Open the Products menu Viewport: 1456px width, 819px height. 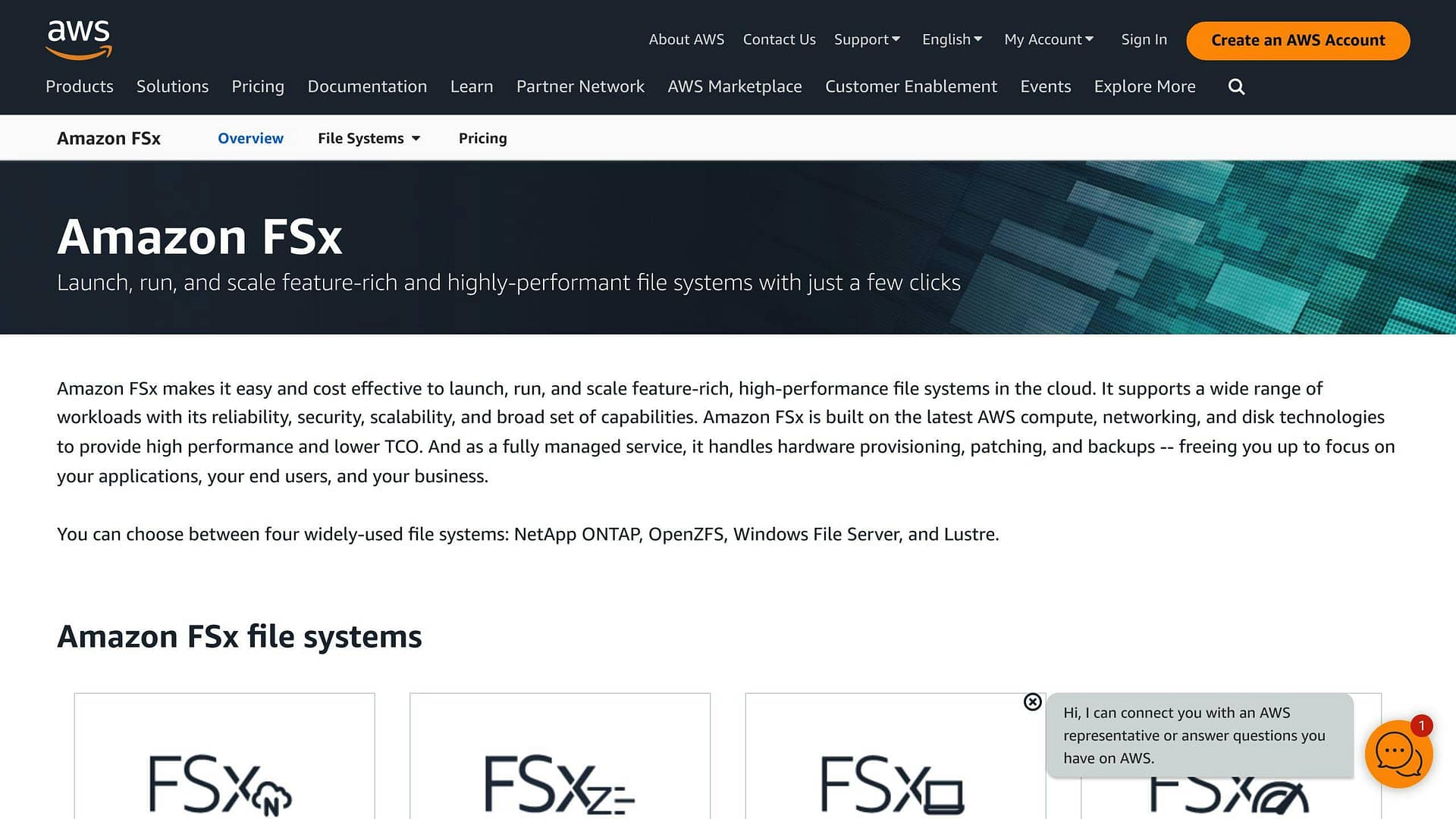tap(79, 86)
